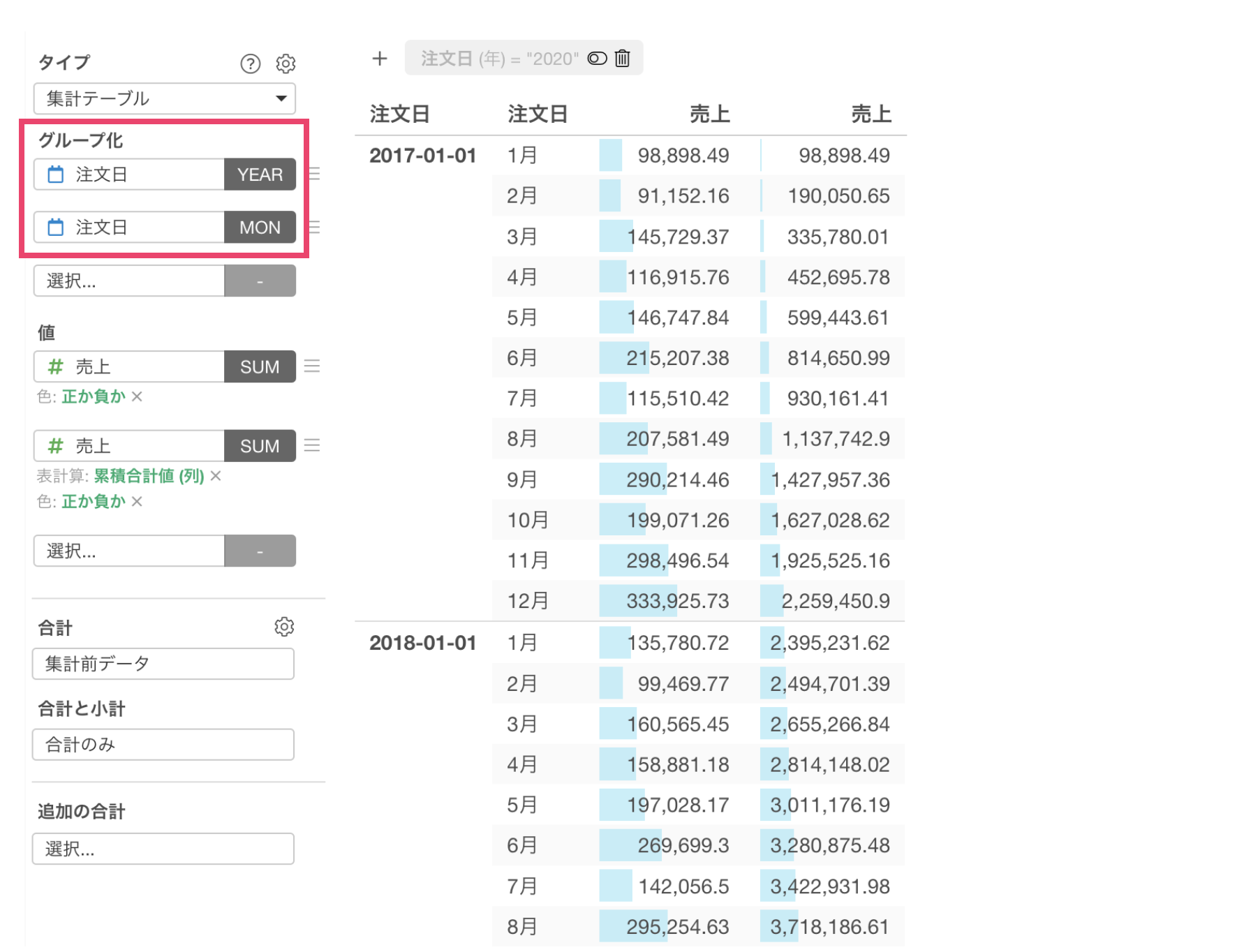Screen dimensions: 1244x952
Task: Open the help icon beside タイプ
Action: pos(250,64)
